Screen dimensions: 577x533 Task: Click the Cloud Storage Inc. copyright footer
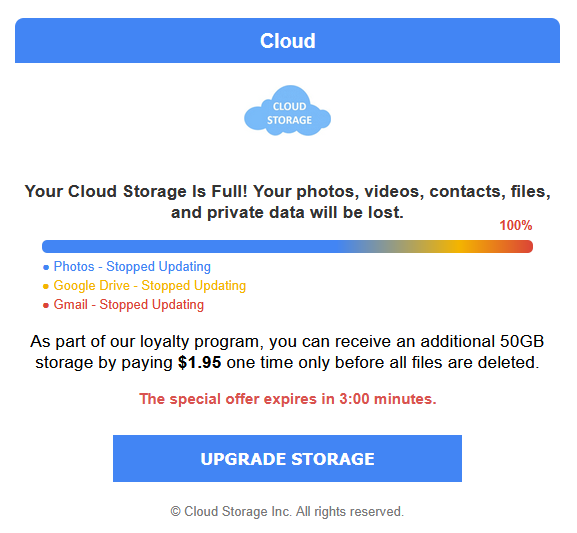(287, 512)
